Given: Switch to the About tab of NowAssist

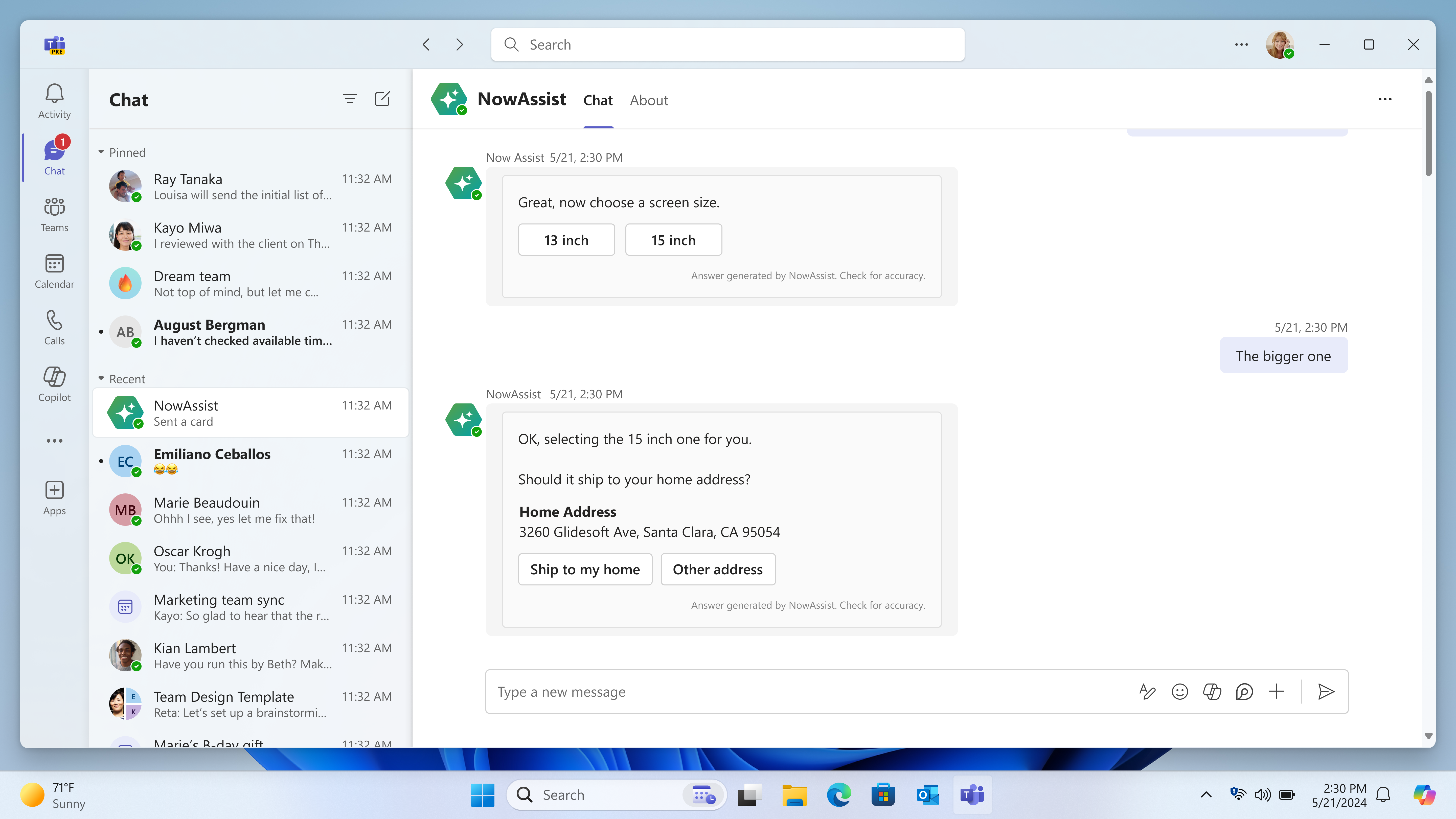Looking at the screenshot, I should (648, 100).
